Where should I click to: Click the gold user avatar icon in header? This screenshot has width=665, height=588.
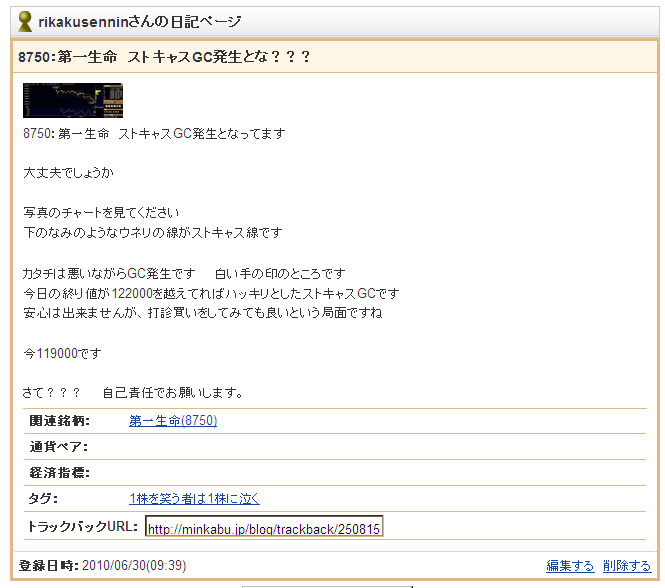click(25, 21)
